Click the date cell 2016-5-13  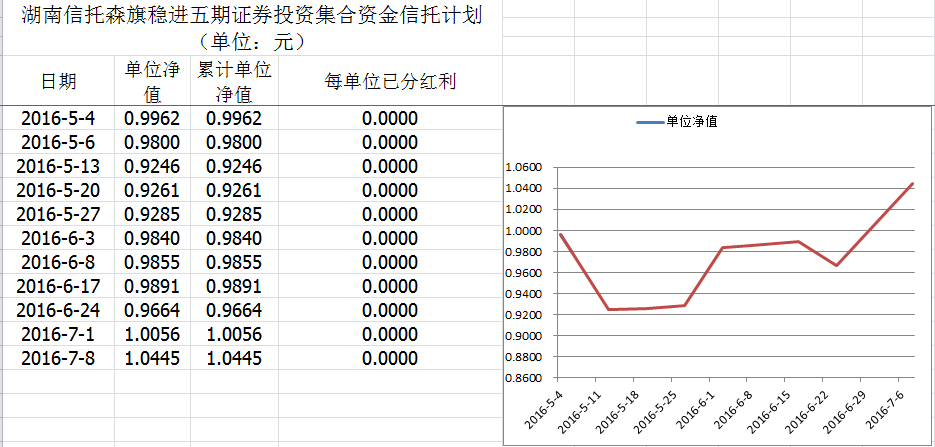pos(58,166)
